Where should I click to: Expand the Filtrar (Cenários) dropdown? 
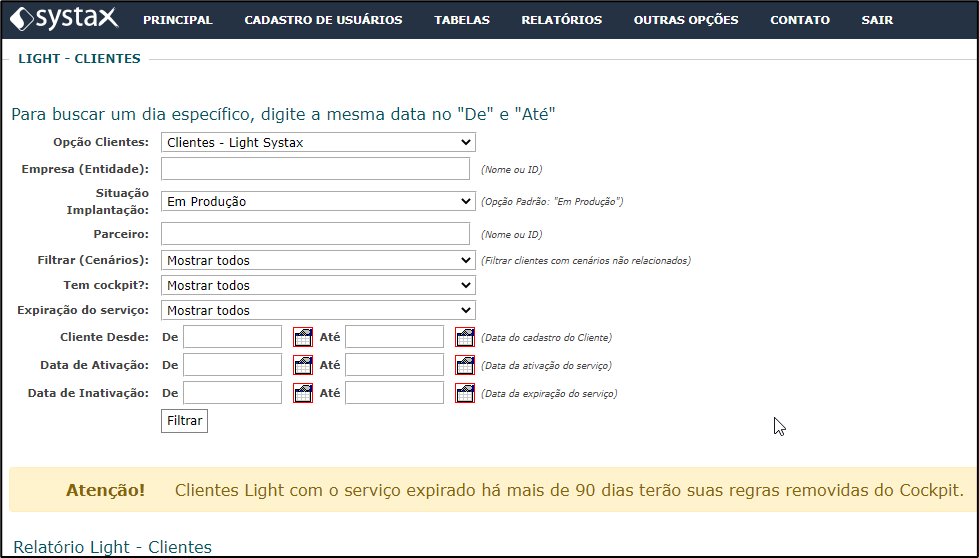point(318,260)
